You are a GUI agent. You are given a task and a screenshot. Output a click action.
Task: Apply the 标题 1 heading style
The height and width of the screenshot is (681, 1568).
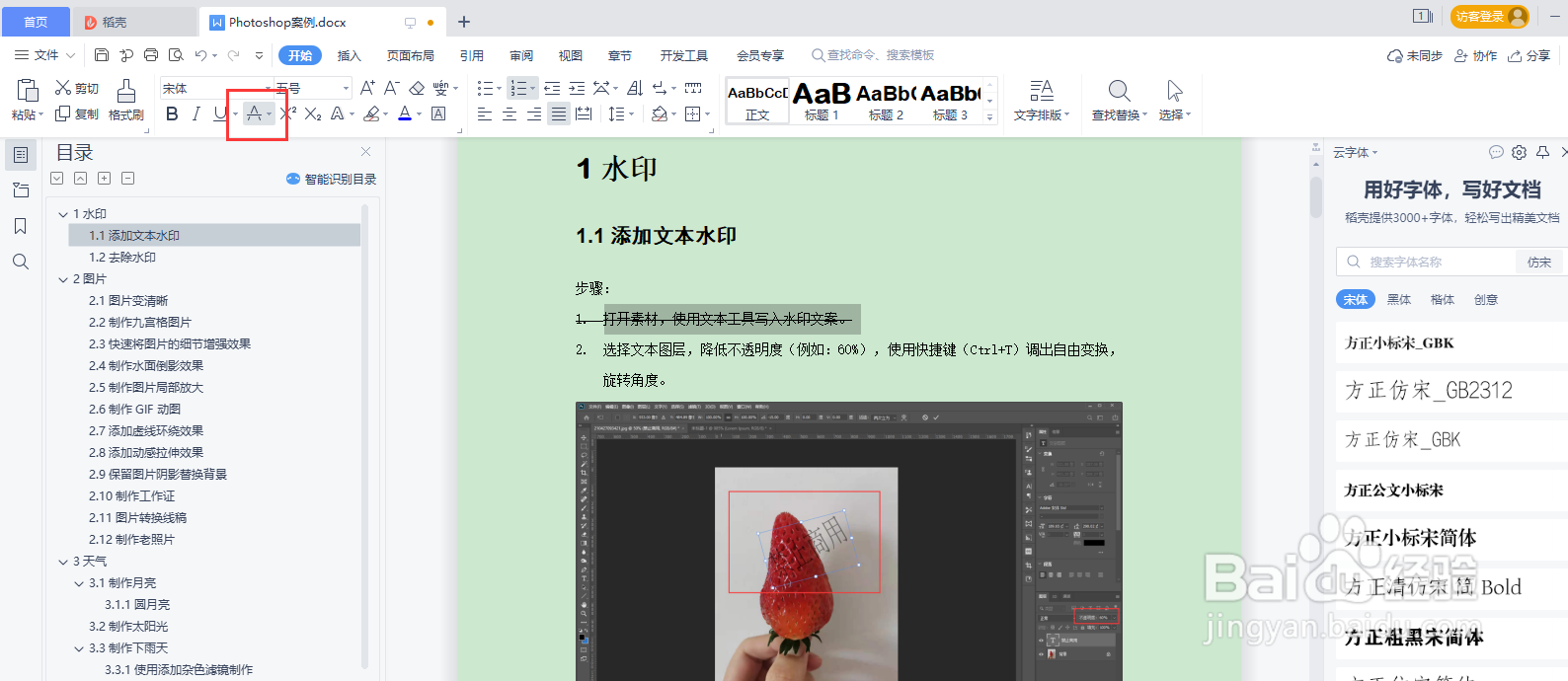tap(822, 101)
